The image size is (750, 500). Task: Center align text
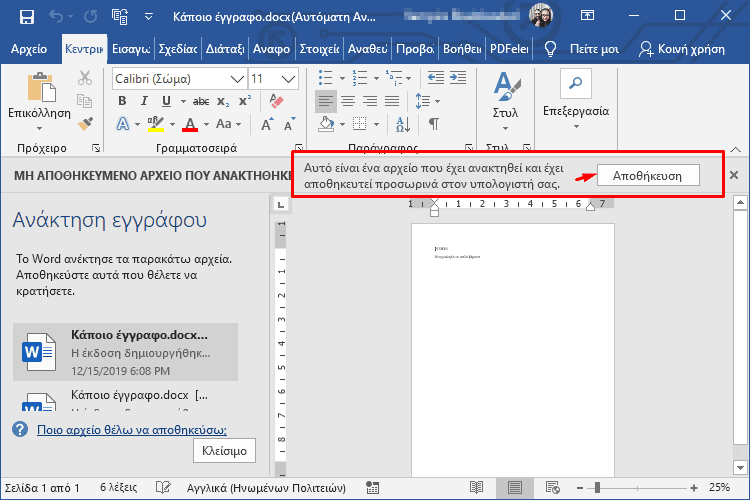tap(348, 101)
